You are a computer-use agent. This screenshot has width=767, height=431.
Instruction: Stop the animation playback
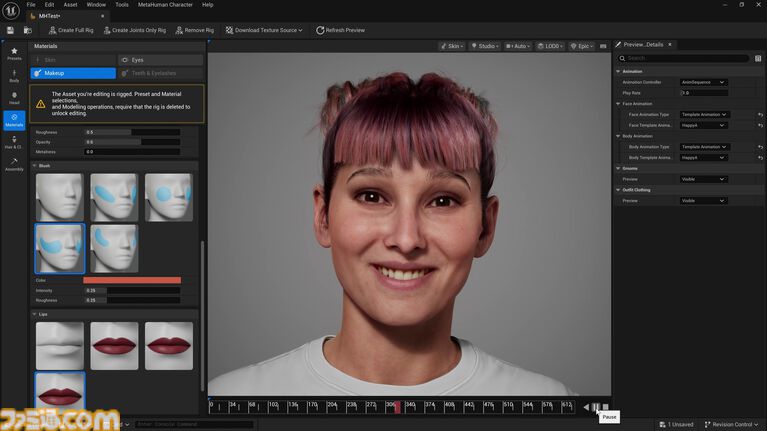[606, 407]
